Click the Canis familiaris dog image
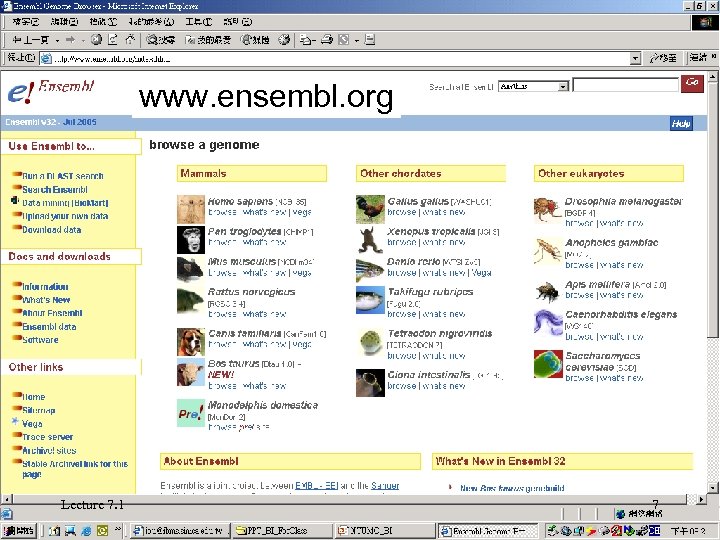The width and height of the screenshot is (720, 540). (191, 342)
